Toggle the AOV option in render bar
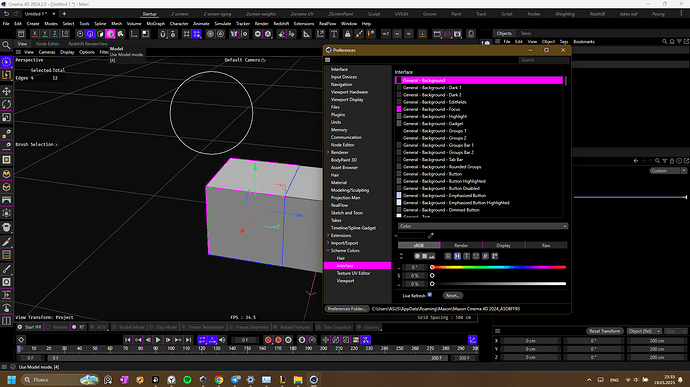The image size is (690, 387). pyautogui.click(x=99, y=327)
